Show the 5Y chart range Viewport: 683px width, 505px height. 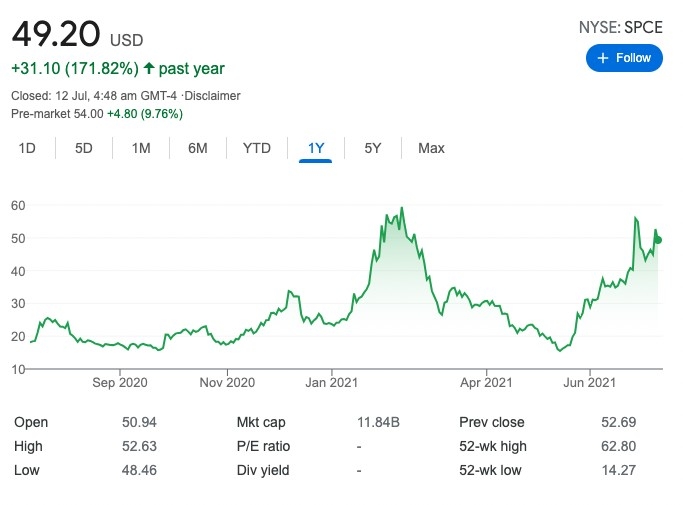pos(373,148)
